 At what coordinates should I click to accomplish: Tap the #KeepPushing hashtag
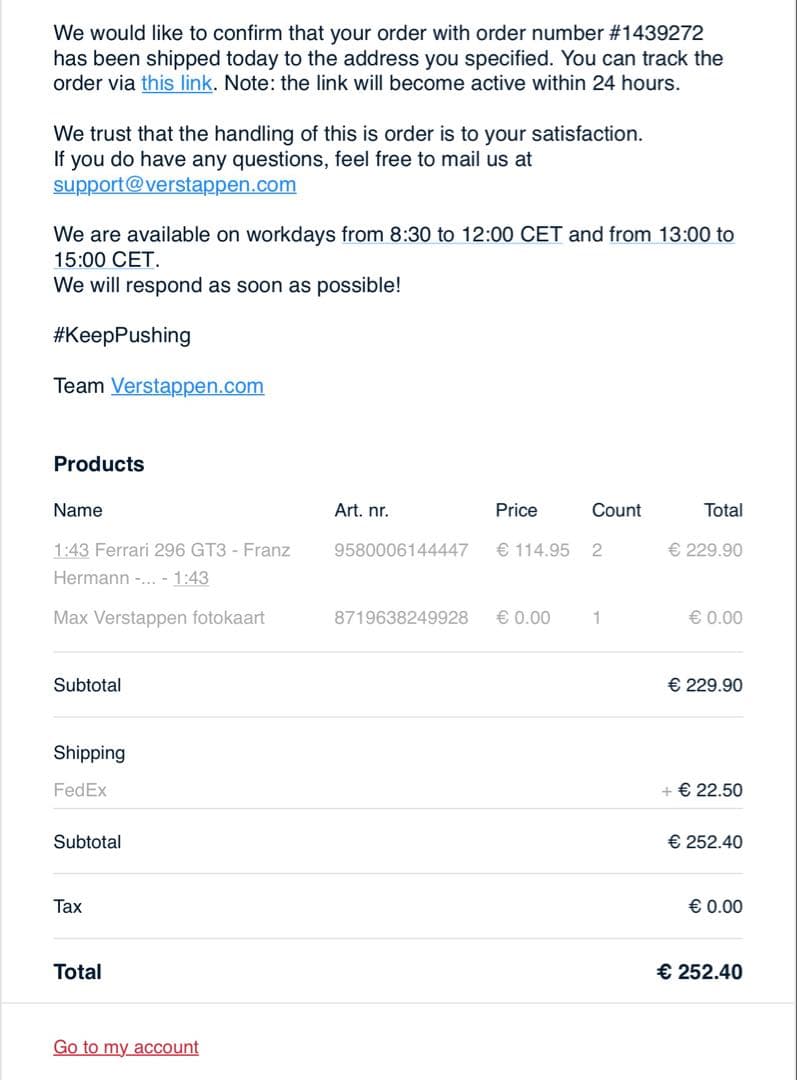[122, 335]
